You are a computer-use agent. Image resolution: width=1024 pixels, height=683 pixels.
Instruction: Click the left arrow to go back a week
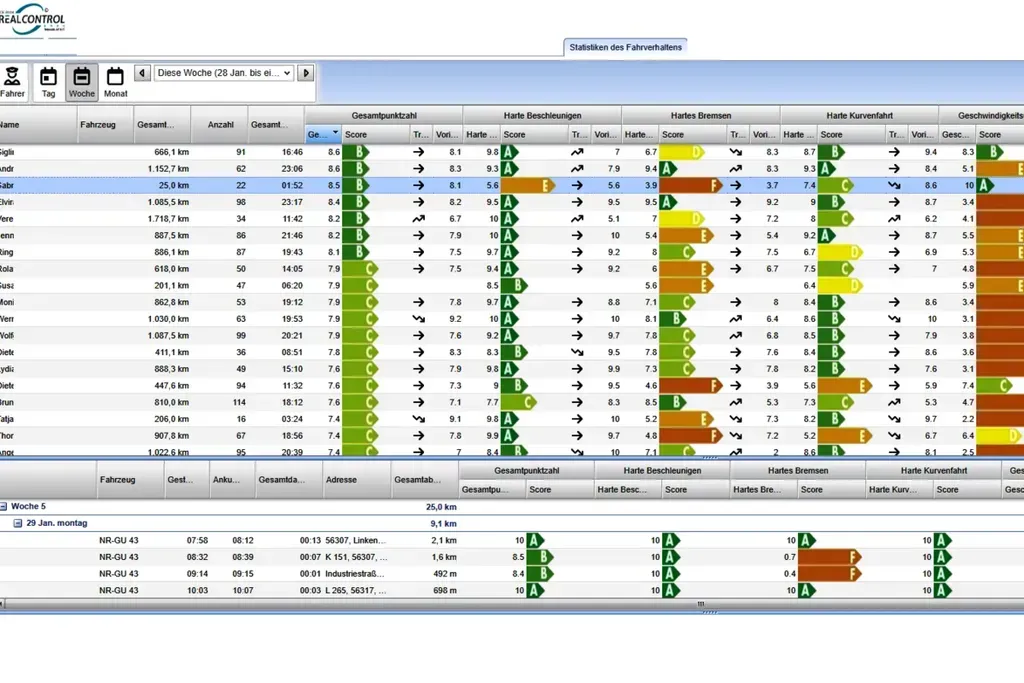(x=141, y=72)
